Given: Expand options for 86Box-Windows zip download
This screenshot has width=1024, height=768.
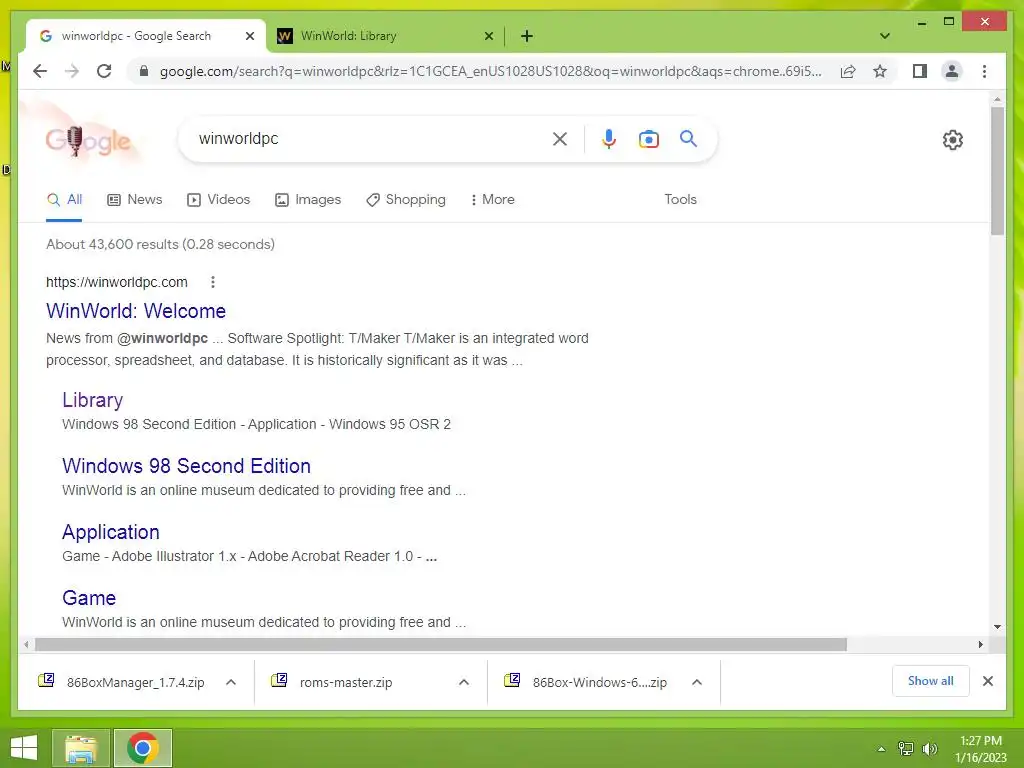Looking at the screenshot, I should pyautogui.click(x=697, y=682).
